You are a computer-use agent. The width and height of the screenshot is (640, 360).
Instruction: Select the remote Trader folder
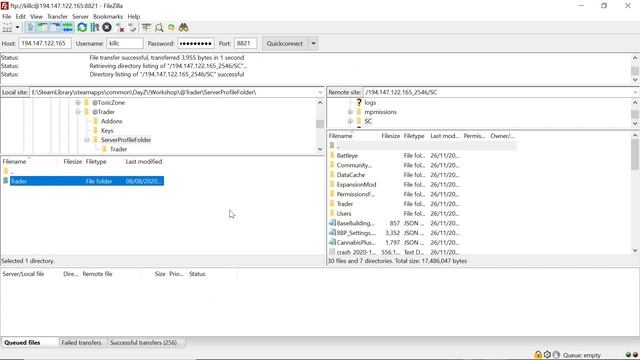point(344,204)
